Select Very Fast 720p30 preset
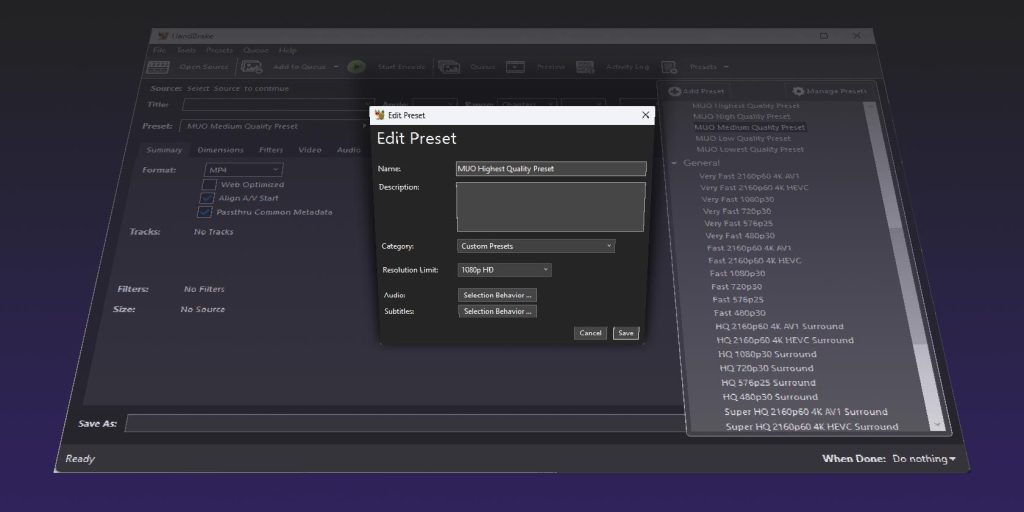 pos(737,211)
